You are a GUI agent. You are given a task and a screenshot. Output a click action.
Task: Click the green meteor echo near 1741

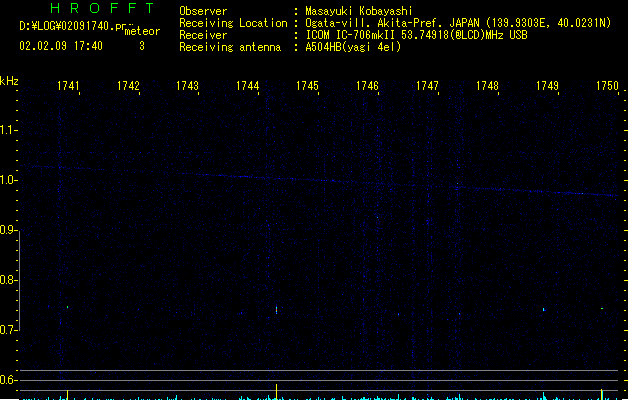(67, 307)
